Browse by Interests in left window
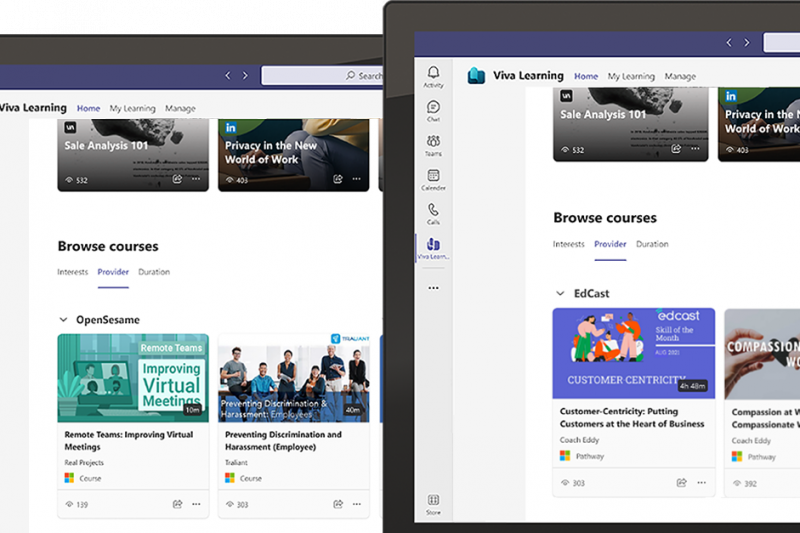Image resolution: width=800 pixels, height=533 pixels. 72,272
